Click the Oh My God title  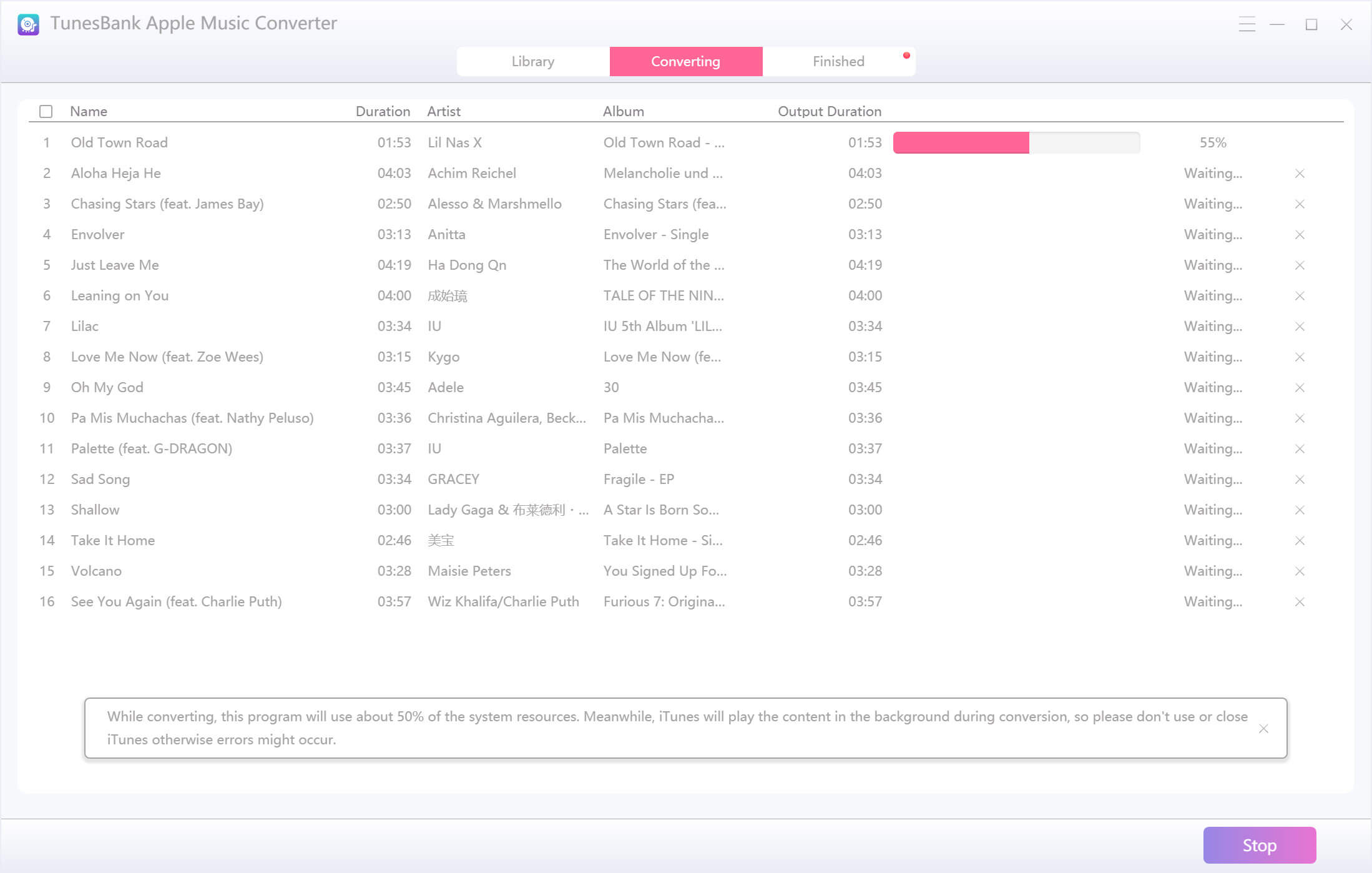[x=107, y=387]
